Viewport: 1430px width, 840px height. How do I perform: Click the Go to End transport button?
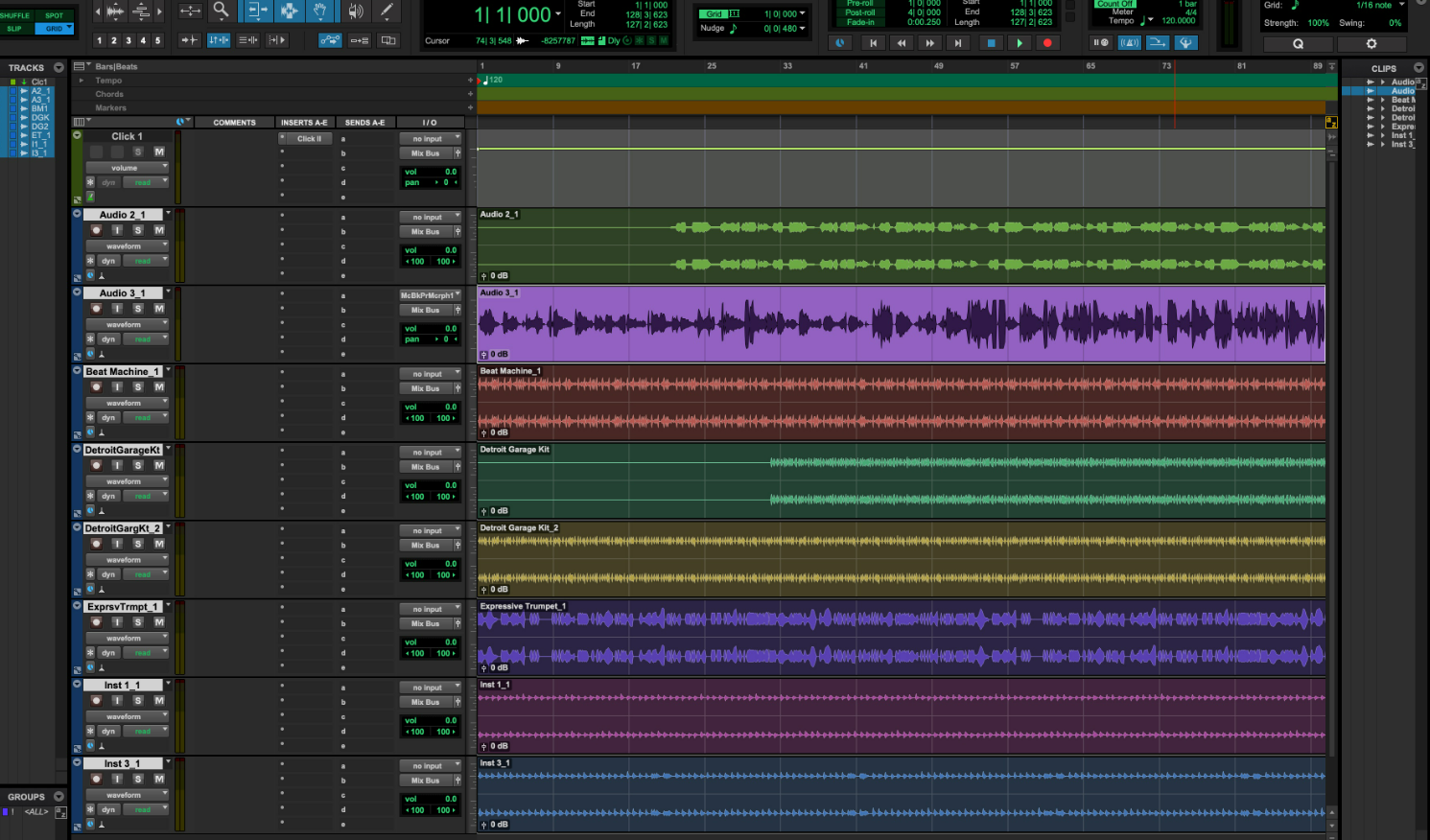click(958, 43)
